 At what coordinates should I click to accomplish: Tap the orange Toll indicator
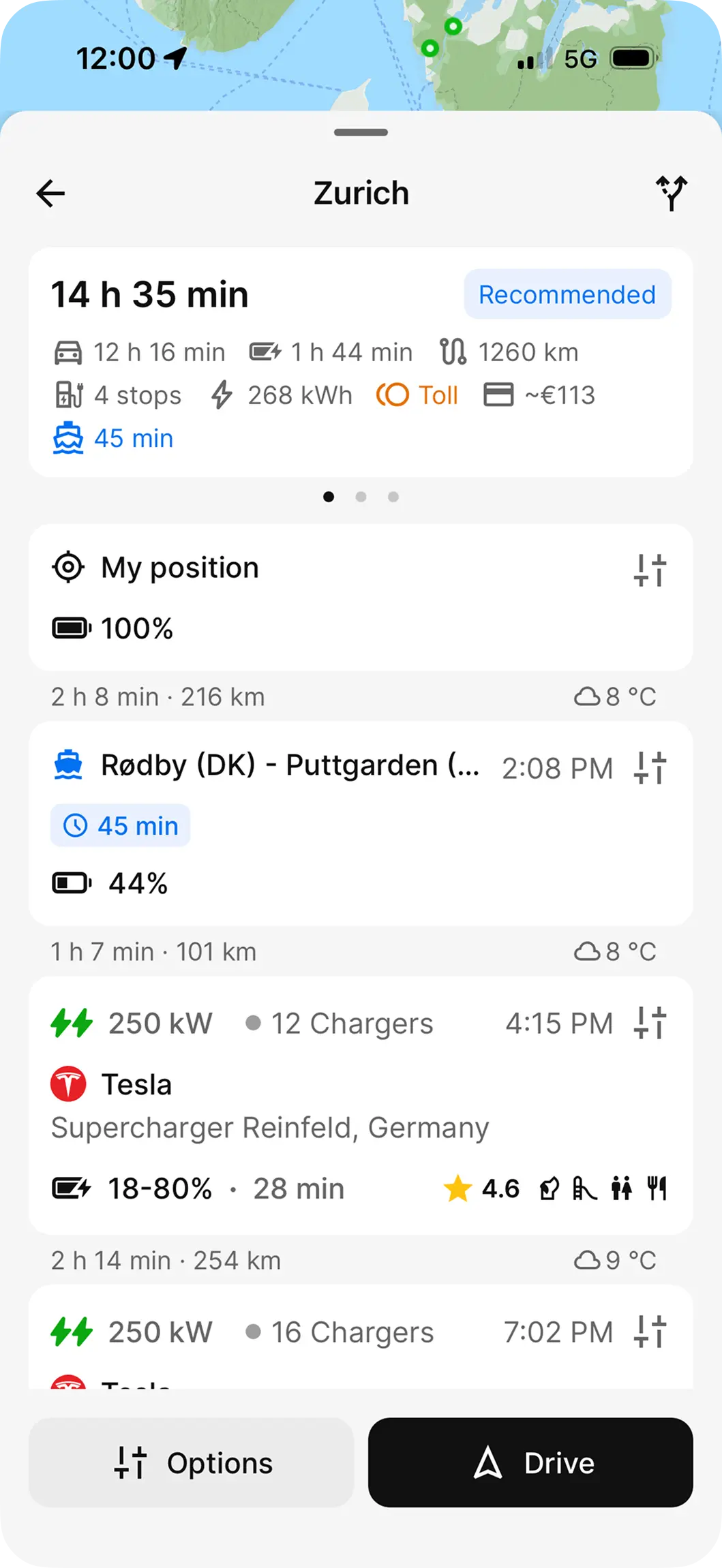click(417, 395)
